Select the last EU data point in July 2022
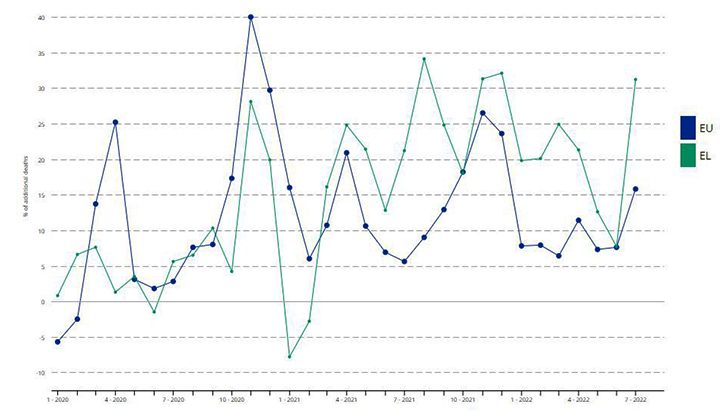 pyautogui.click(x=636, y=189)
